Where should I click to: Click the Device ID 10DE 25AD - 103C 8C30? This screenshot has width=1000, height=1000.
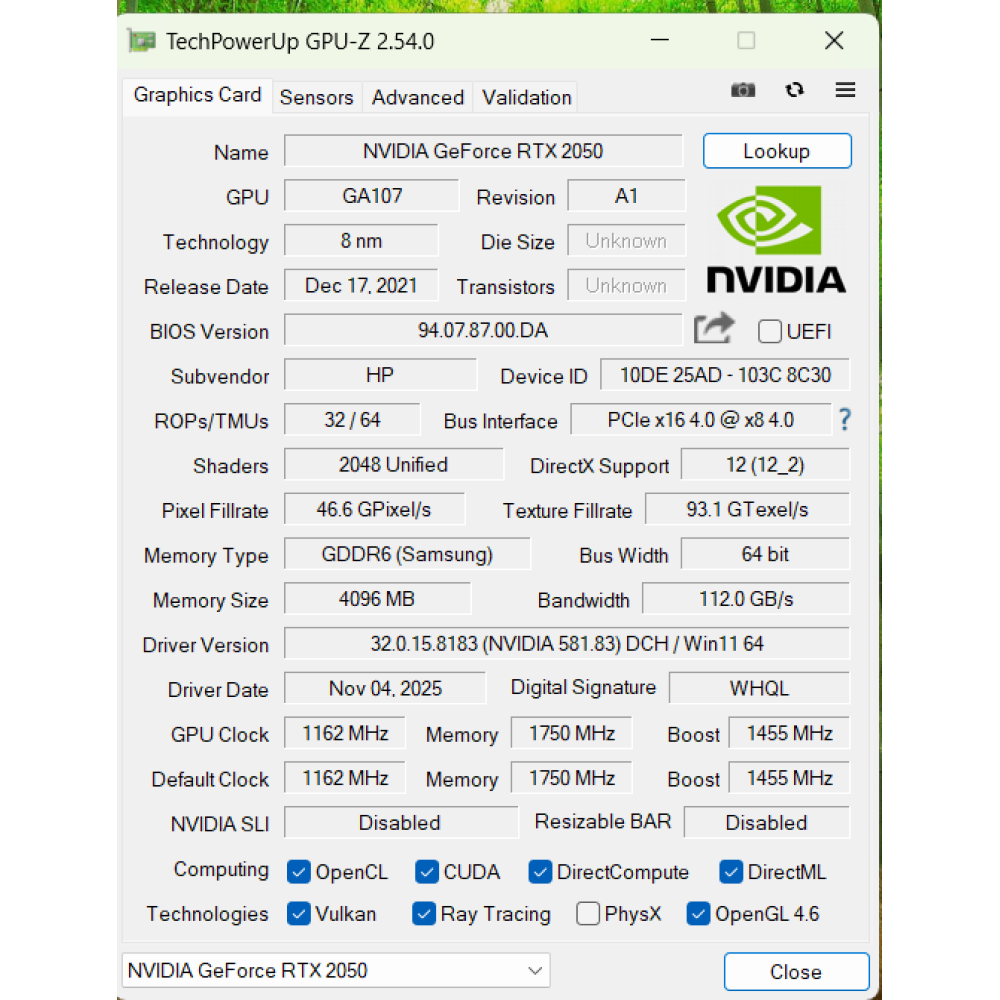(x=725, y=375)
